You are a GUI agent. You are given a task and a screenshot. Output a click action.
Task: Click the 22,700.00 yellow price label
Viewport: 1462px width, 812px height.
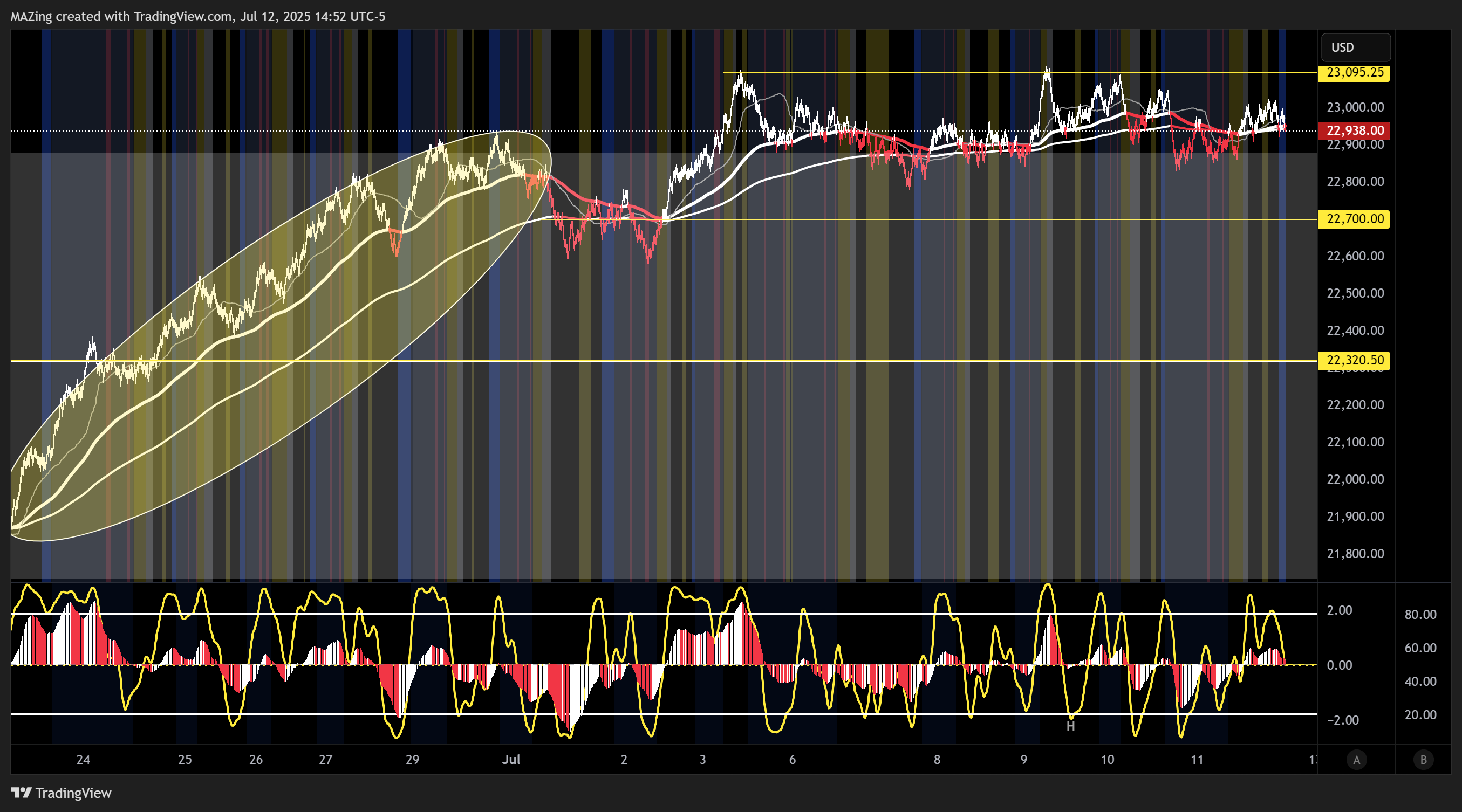[x=1354, y=219]
